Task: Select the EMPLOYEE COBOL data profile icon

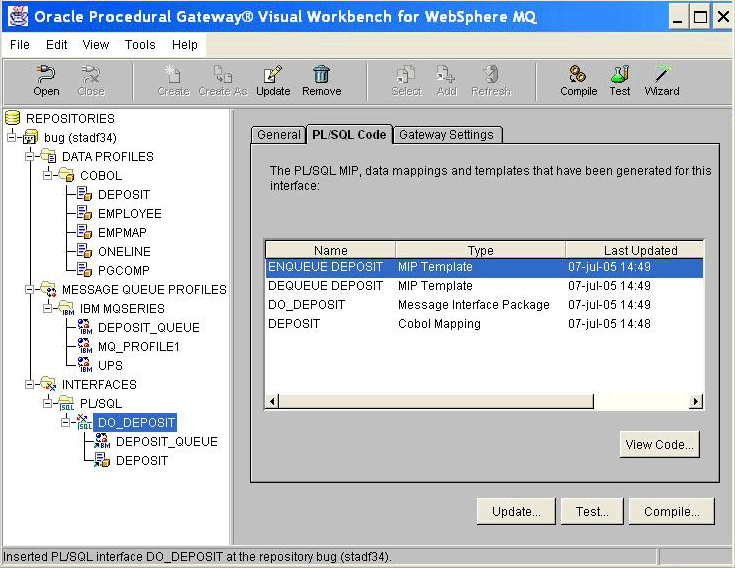Action: (x=85, y=214)
